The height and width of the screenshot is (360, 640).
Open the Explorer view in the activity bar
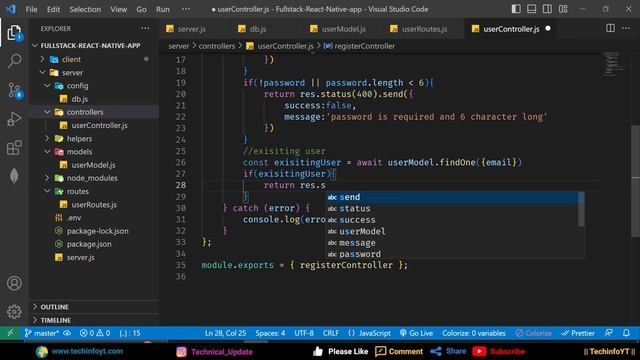14,33
